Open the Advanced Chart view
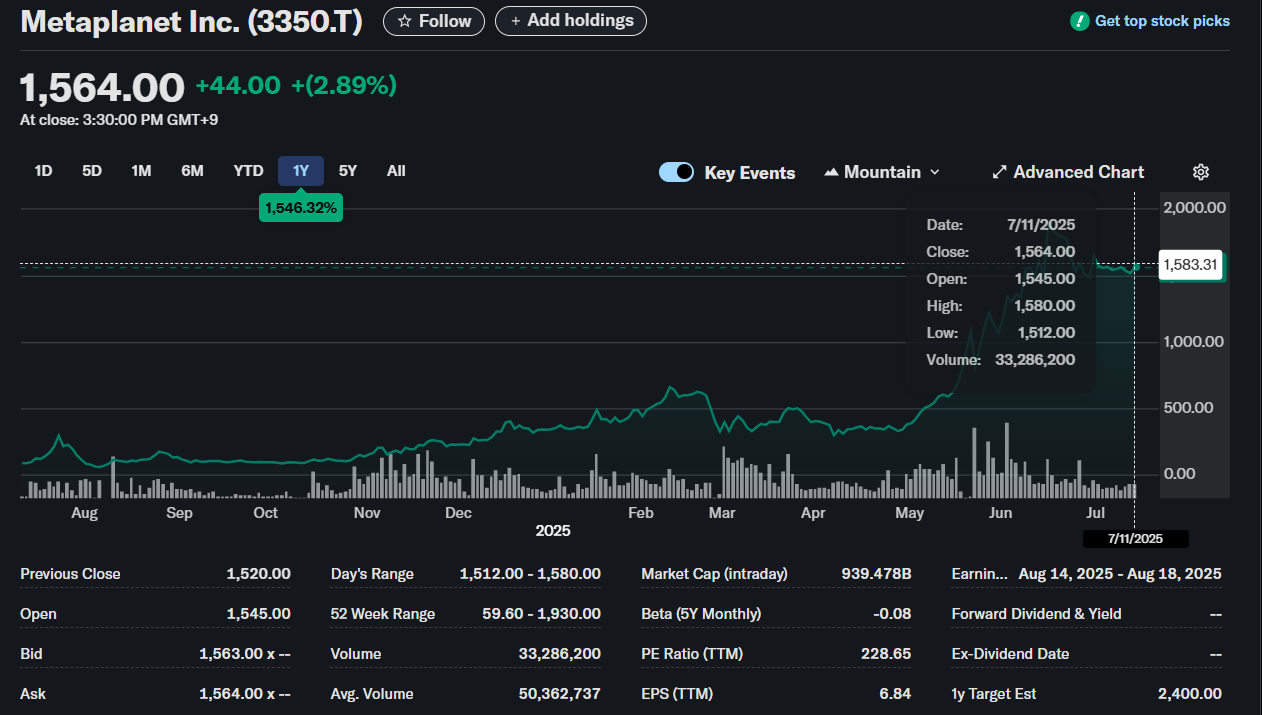 click(x=1068, y=172)
